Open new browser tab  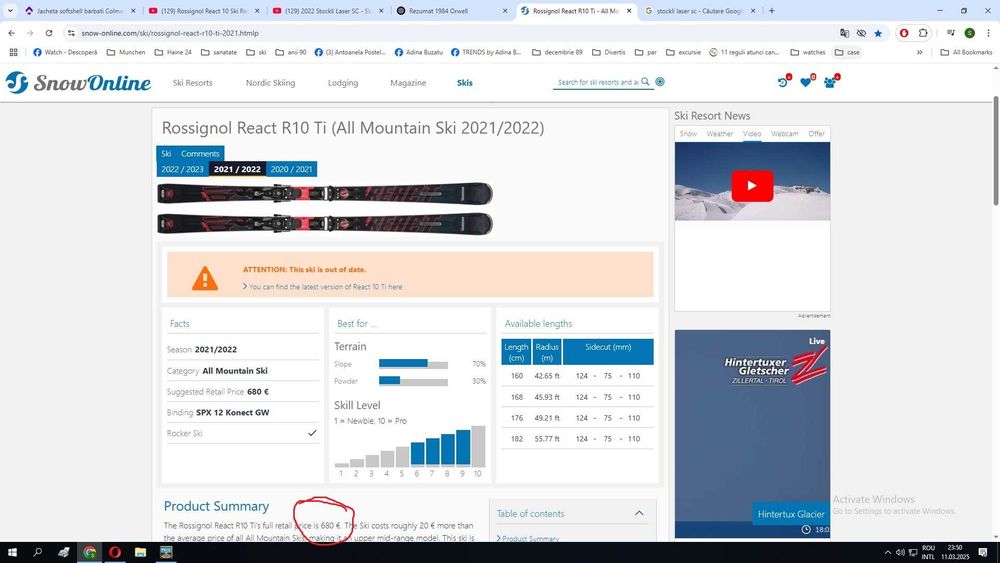772,11
